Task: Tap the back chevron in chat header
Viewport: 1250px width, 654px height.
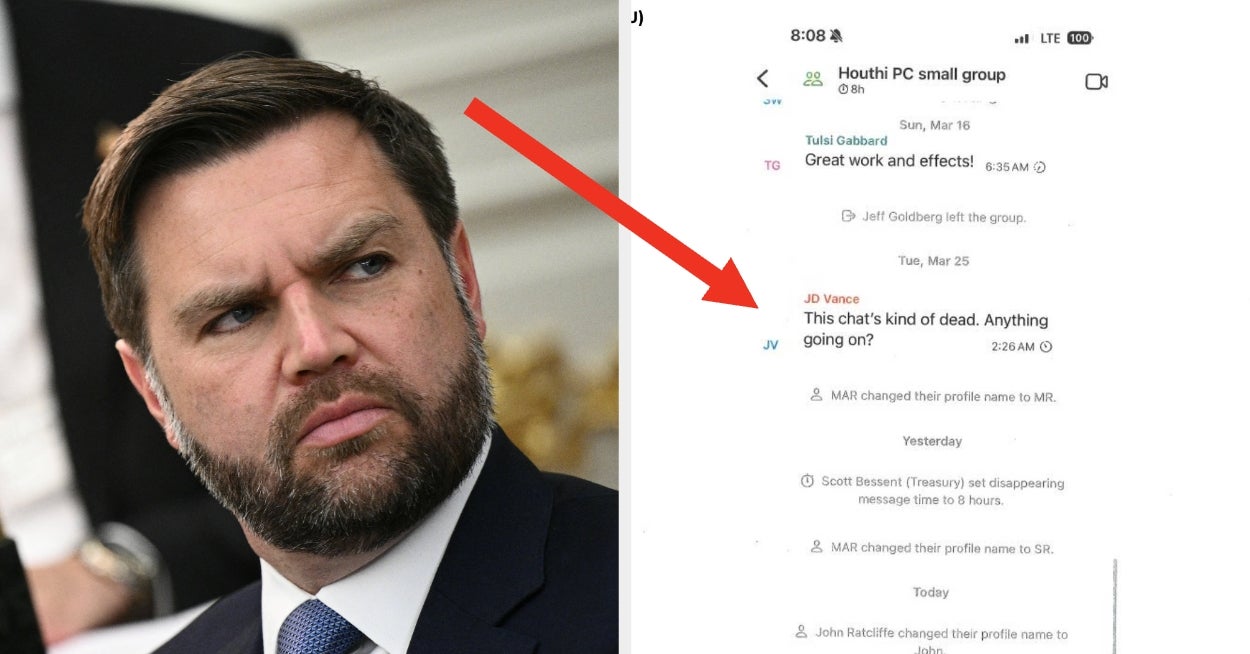Action: point(763,78)
